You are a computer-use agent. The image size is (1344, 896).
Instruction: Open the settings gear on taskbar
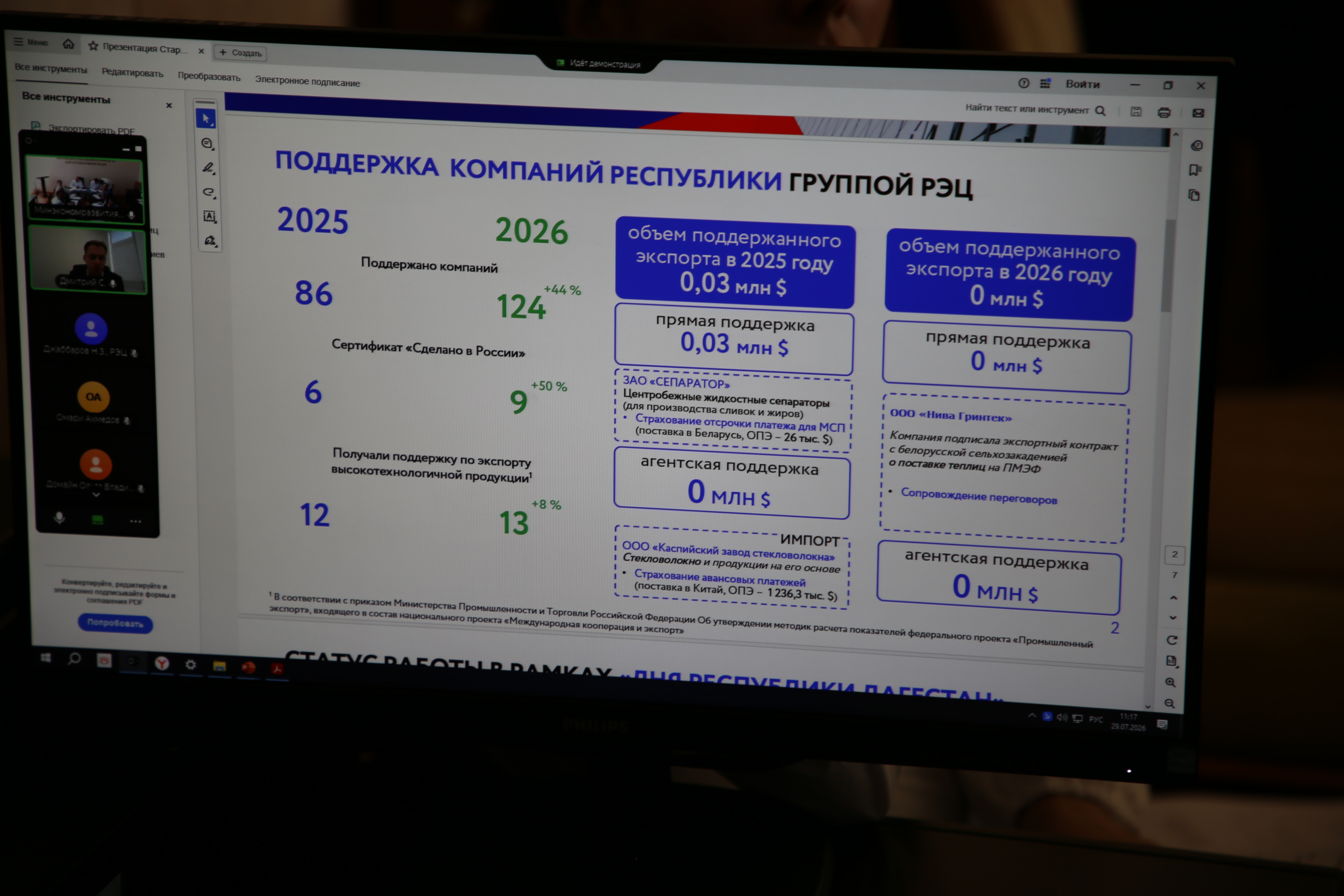click(190, 665)
